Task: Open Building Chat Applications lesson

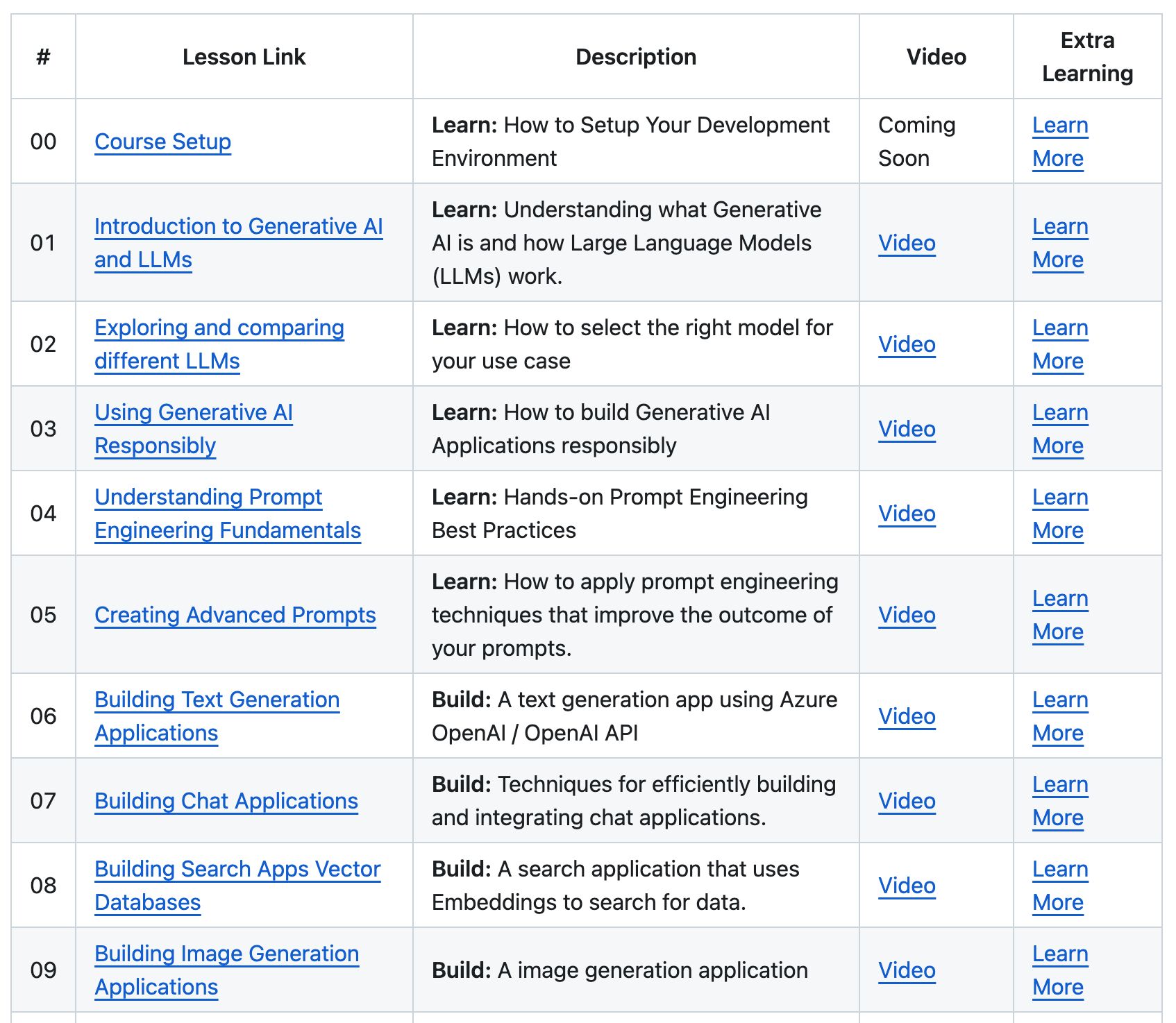Action: click(x=226, y=802)
